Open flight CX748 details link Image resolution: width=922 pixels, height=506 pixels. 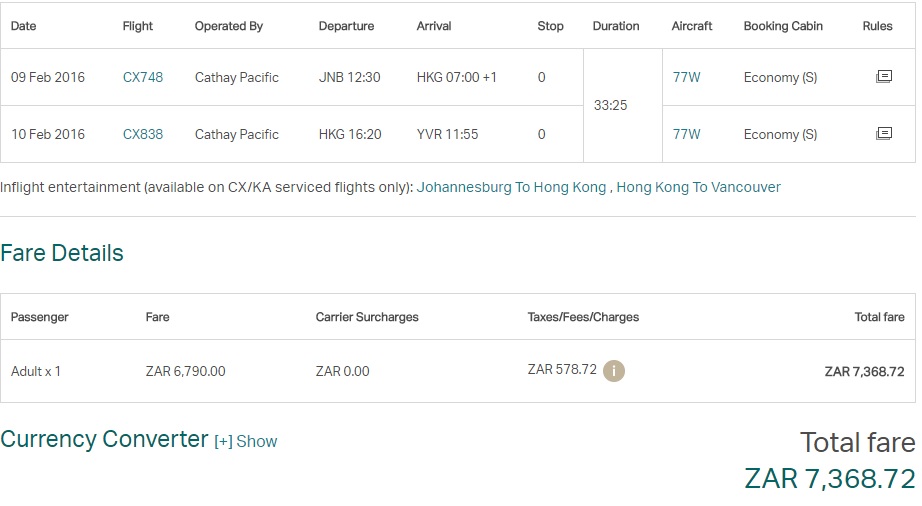143,77
